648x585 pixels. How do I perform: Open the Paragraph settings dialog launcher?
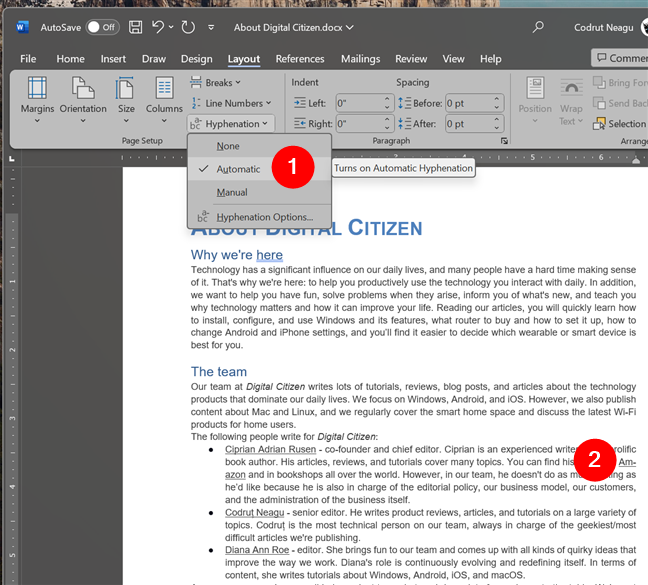(x=504, y=141)
